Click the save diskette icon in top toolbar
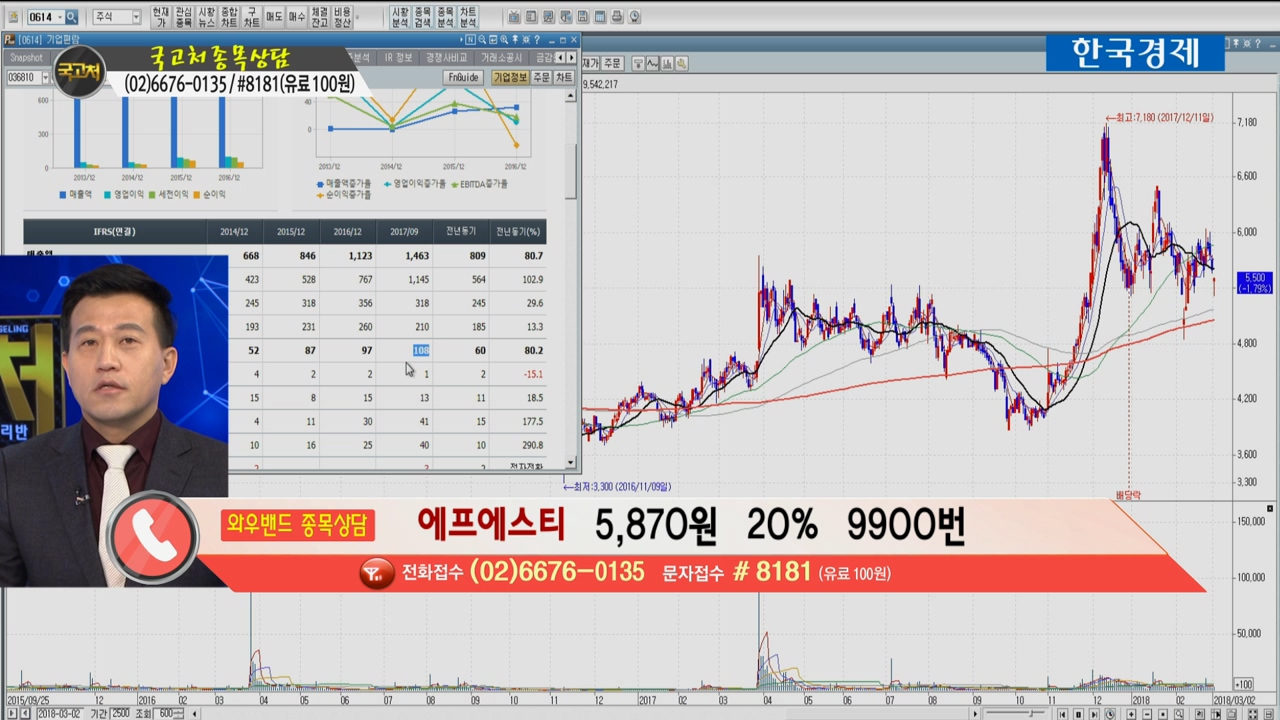The height and width of the screenshot is (720, 1280). 582,17
